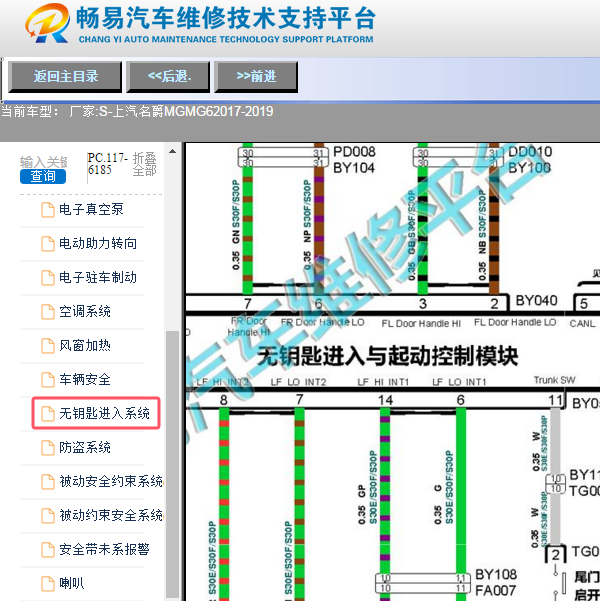Image resolution: width=600 pixels, height=601 pixels.
Task: Click the sidebar vertical scrollbar thumb
Action: tap(173, 464)
